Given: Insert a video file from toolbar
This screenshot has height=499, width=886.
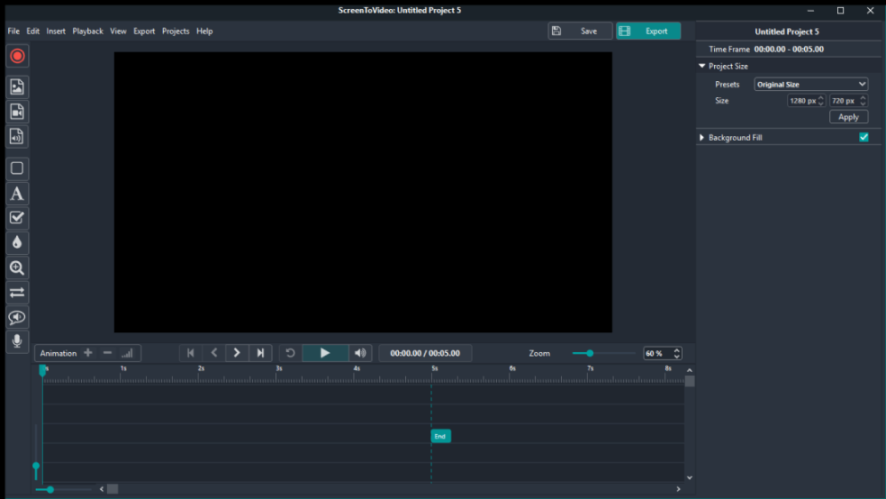Looking at the screenshot, I should click(x=17, y=111).
